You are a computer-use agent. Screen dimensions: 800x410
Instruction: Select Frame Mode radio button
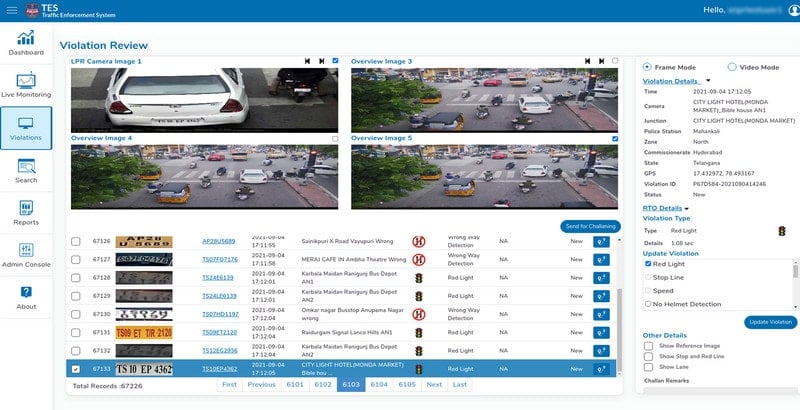pos(647,67)
